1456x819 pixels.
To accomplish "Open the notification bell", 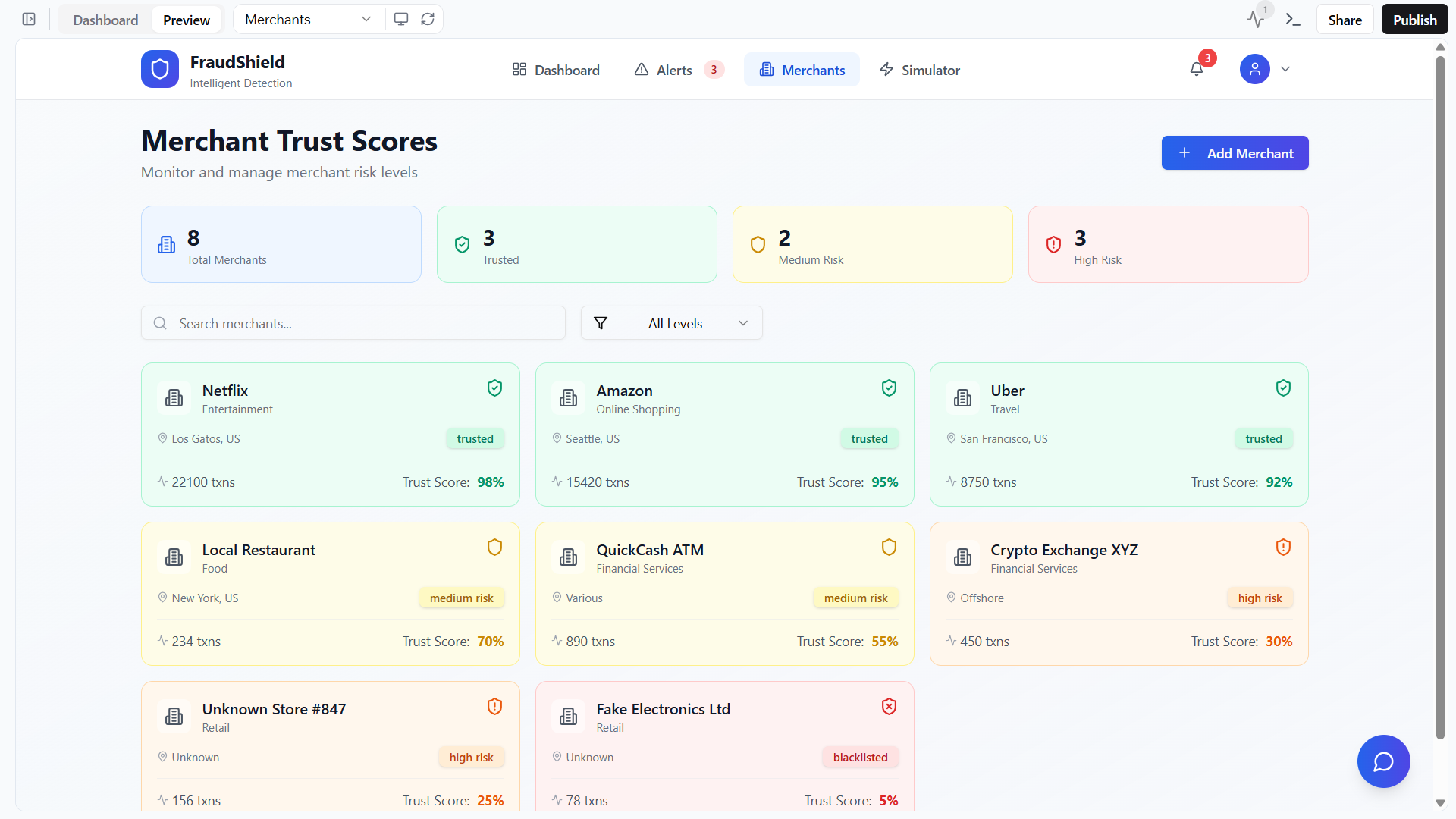I will point(1197,69).
